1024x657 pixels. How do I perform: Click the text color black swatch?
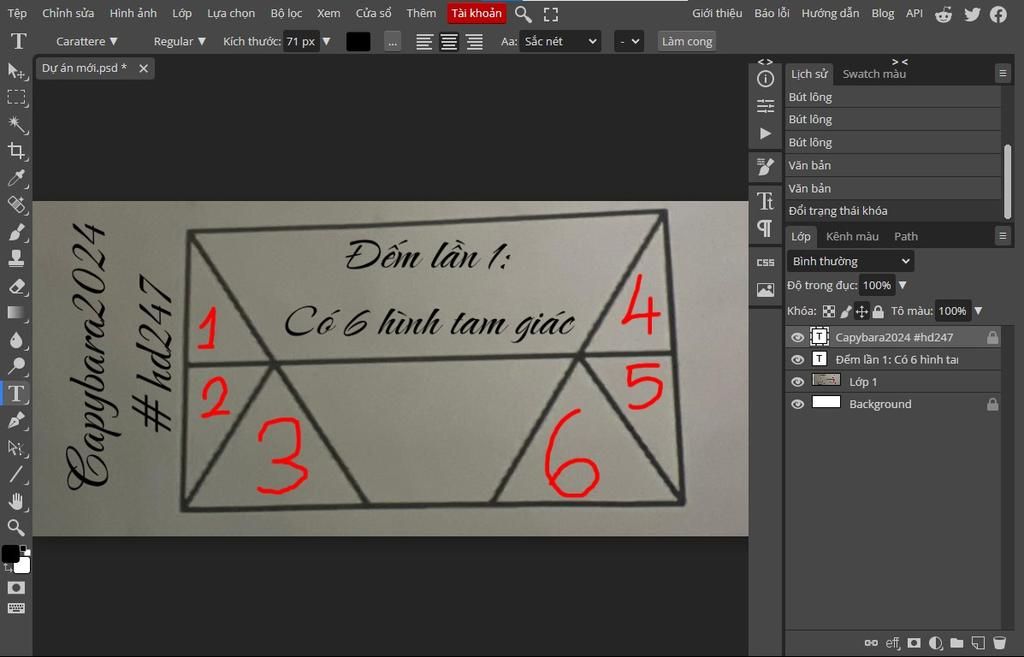(x=358, y=41)
